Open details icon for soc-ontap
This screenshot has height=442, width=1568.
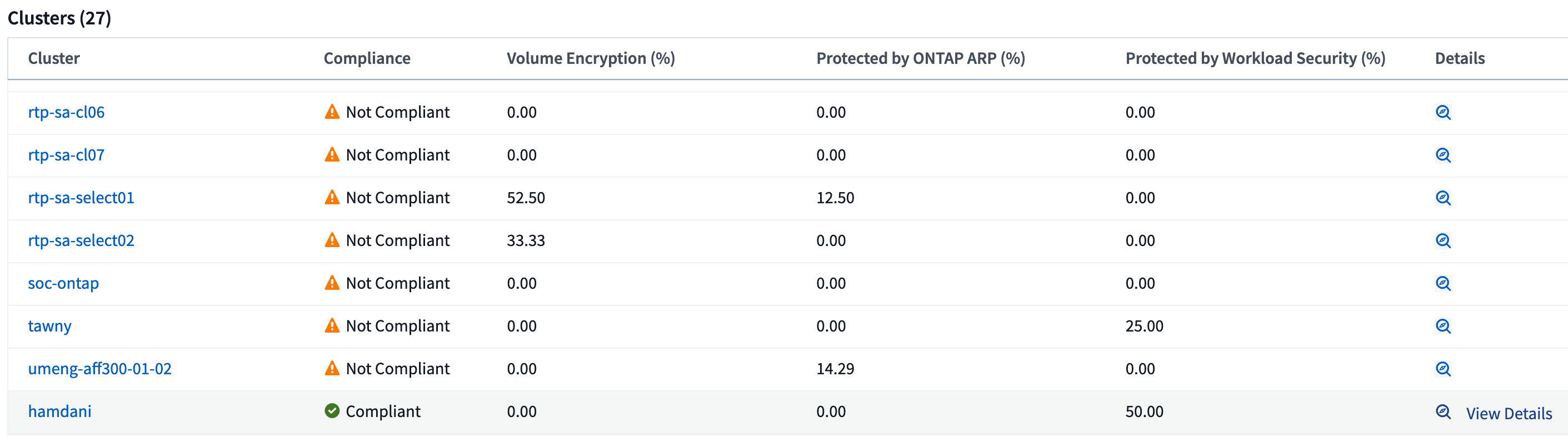[1442, 283]
